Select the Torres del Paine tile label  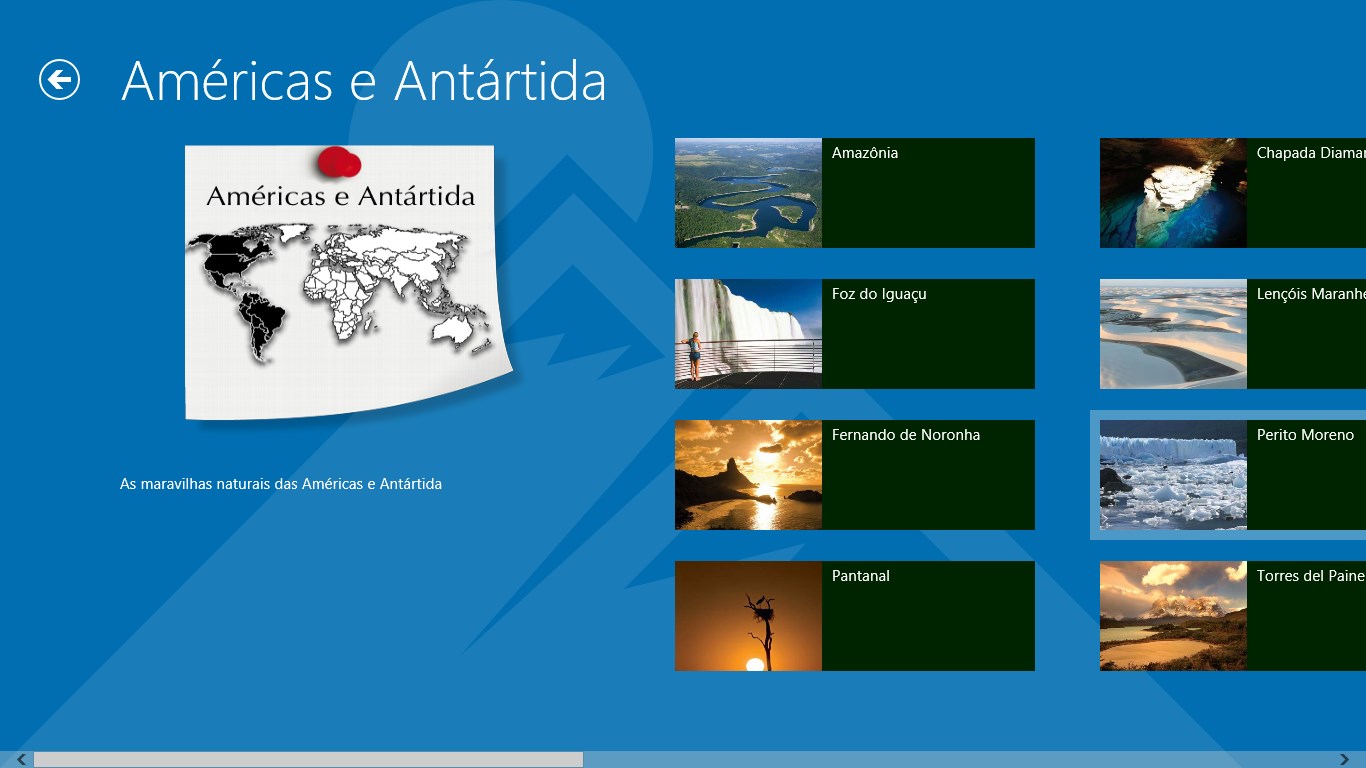tap(1311, 576)
